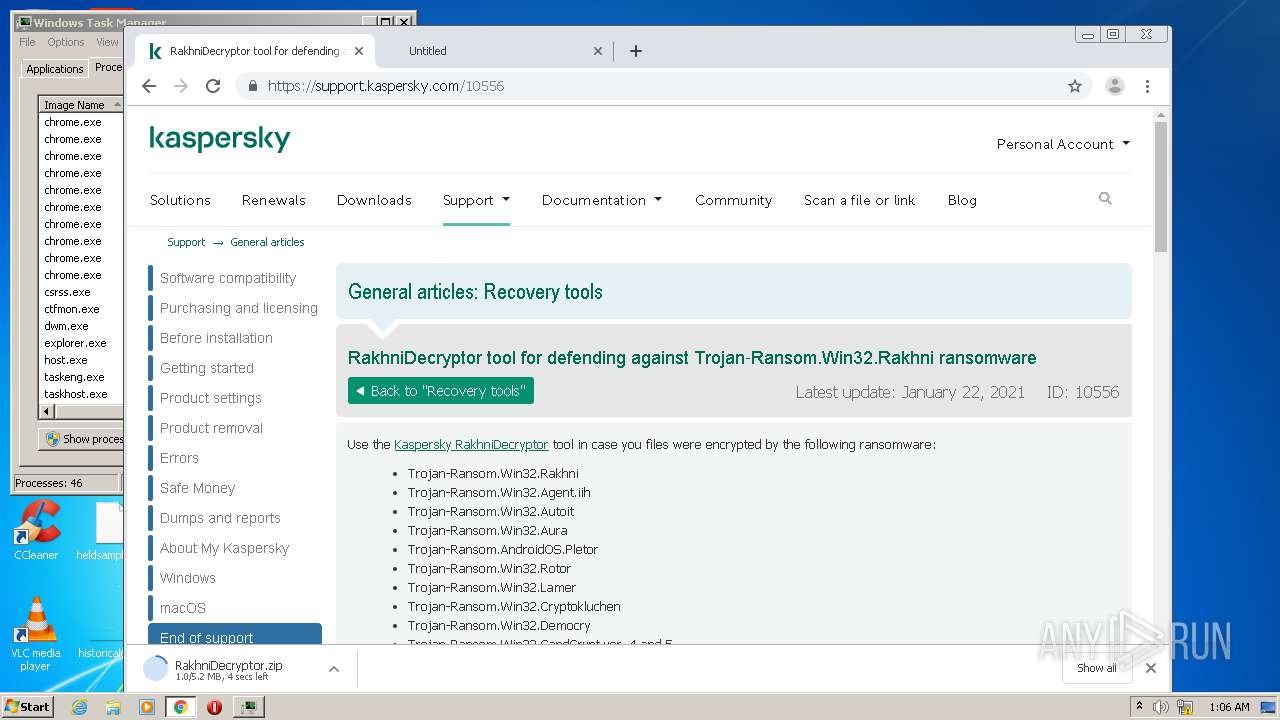Click the network tray icon
The height and width of the screenshot is (720, 1280).
(1184, 707)
